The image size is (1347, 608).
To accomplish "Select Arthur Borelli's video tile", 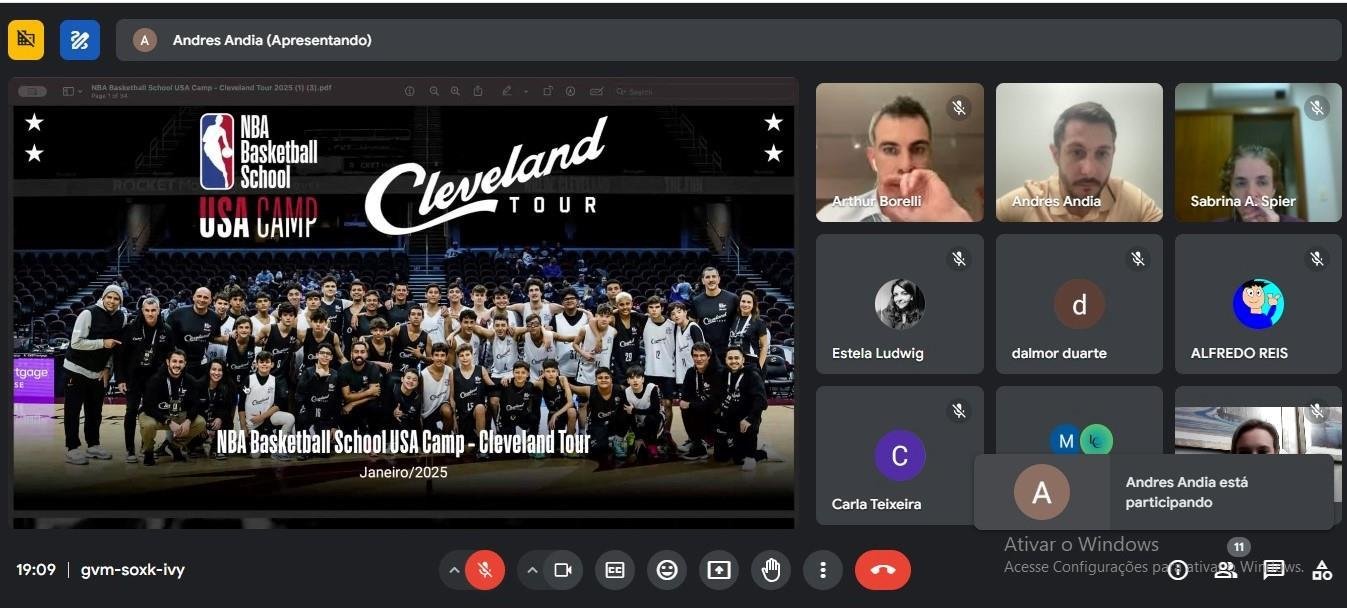I will 900,152.
